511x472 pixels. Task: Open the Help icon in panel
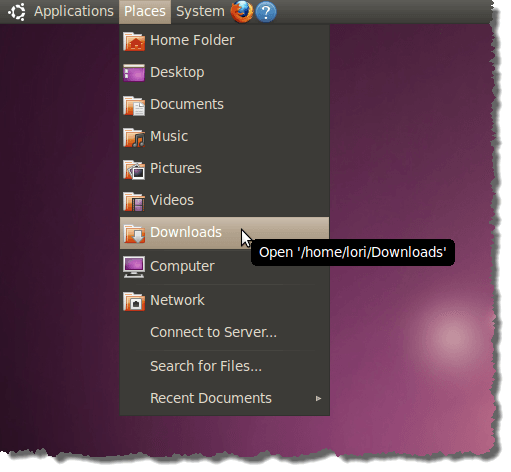point(266,12)
